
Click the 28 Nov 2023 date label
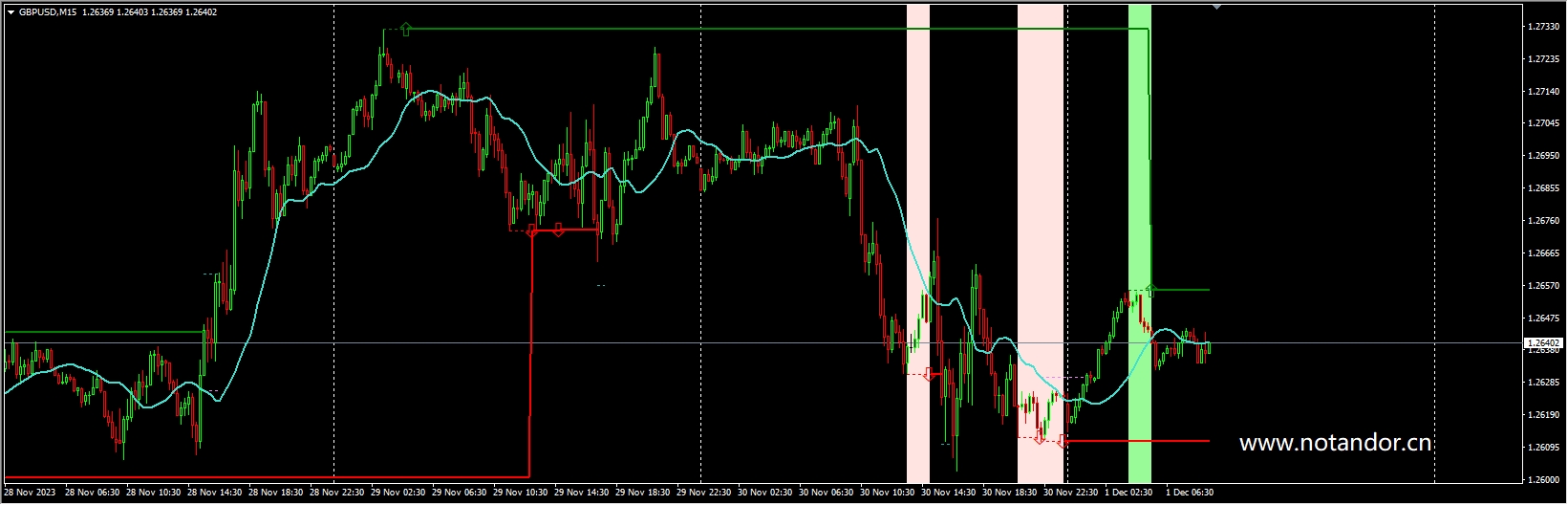(31, 493)
